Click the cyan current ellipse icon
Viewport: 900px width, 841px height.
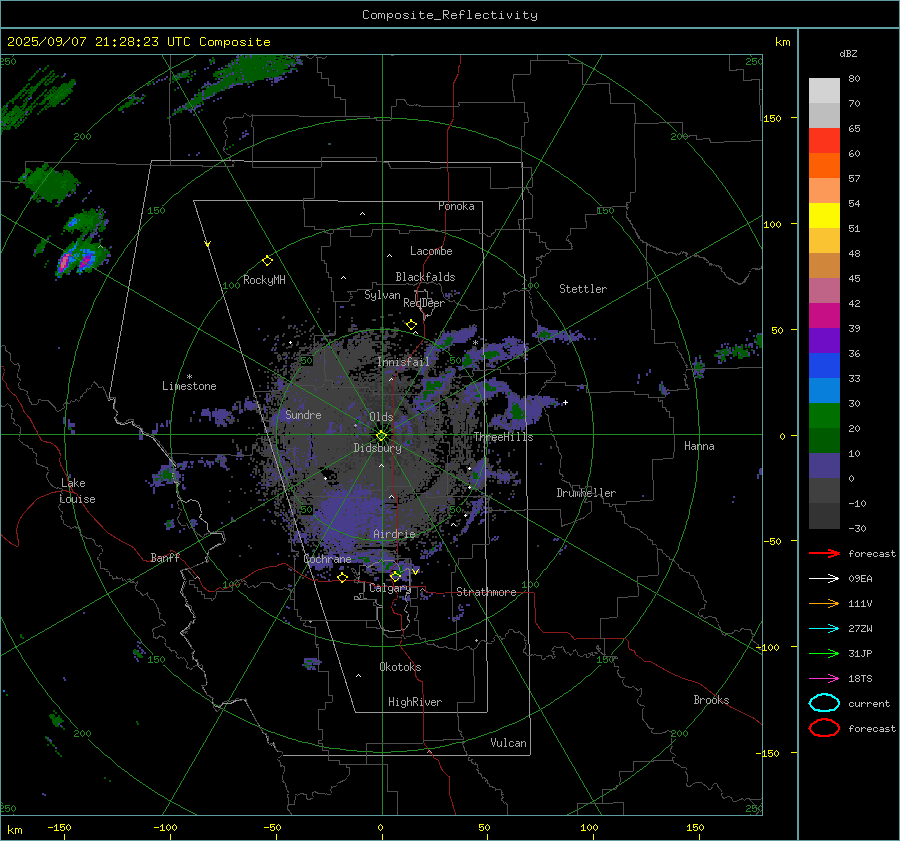tap(824, 703)
